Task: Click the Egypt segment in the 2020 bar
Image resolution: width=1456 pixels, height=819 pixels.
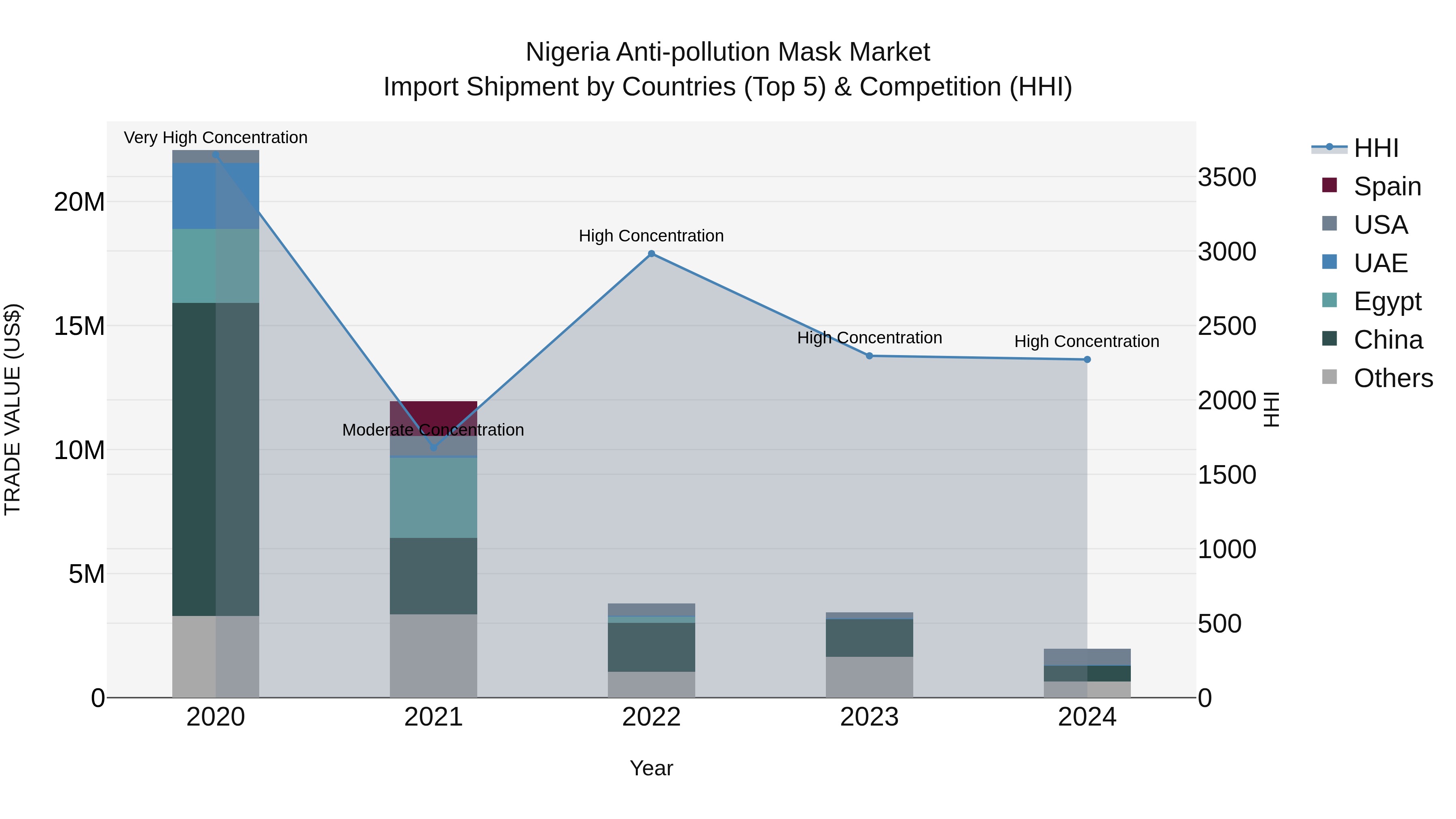Action: pyautogui.click(x=215, y=266)
